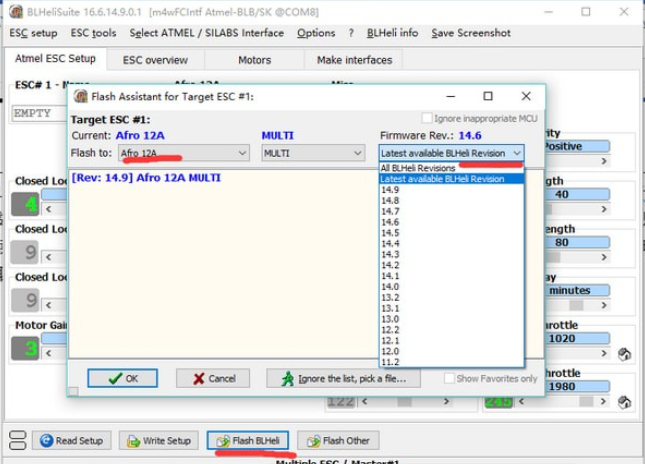Click the BLHeliSuite app icon in title bar

(16, 12)
